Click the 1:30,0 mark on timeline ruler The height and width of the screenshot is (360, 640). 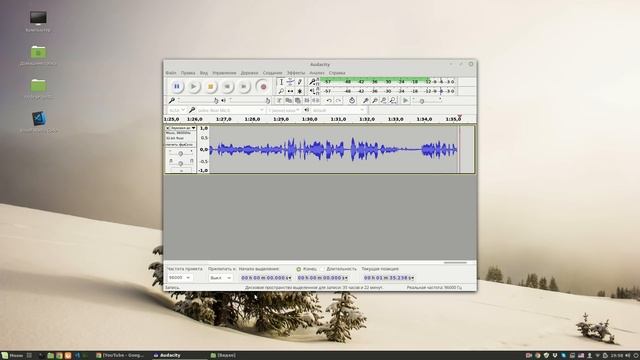tap(309, 119)
